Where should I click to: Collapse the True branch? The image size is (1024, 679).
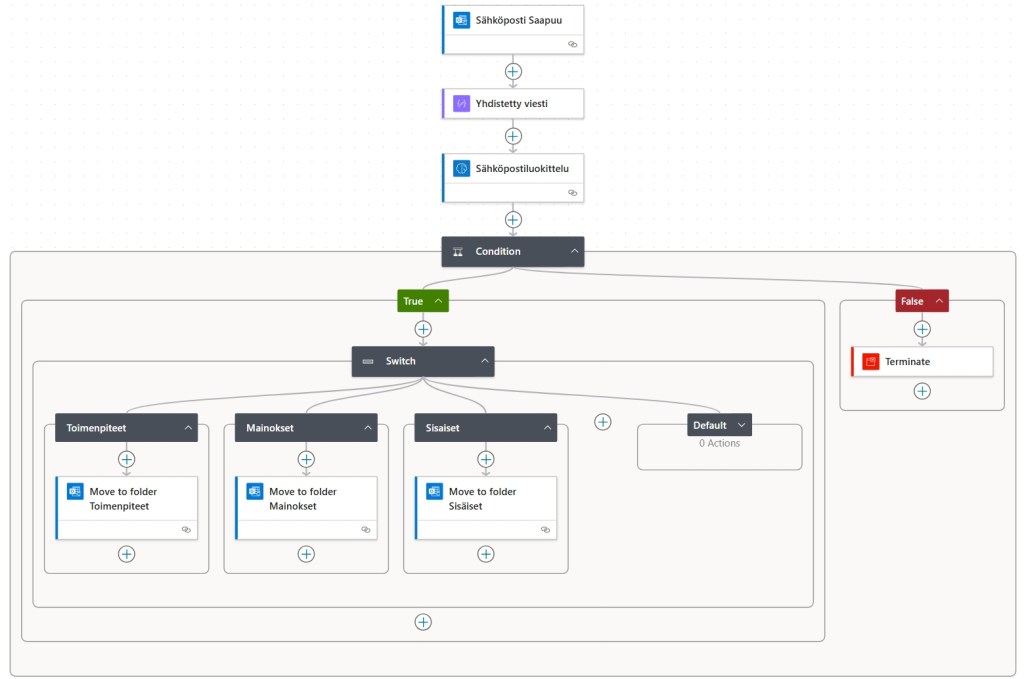tap(438, 301)
